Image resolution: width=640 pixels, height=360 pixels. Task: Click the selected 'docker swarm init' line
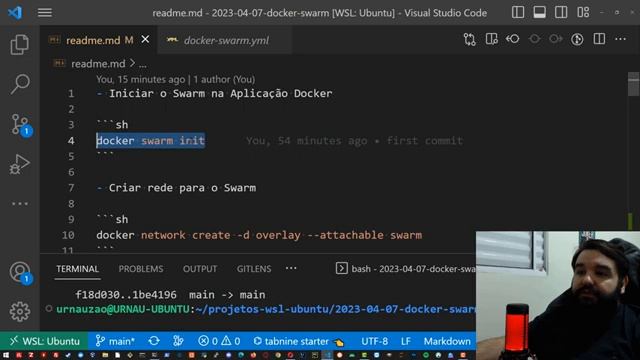click(x=150, y=141)
